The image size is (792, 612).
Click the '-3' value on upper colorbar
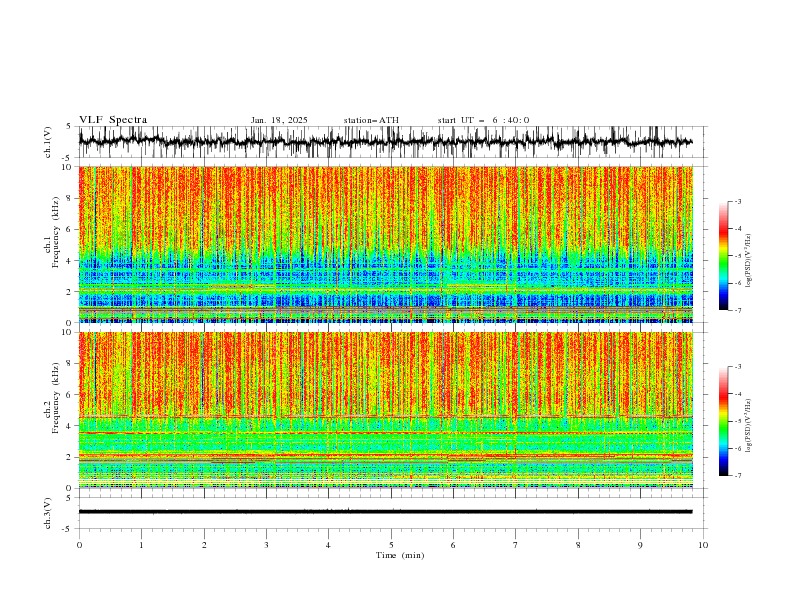pyautogui.click(x=737, y=201)
